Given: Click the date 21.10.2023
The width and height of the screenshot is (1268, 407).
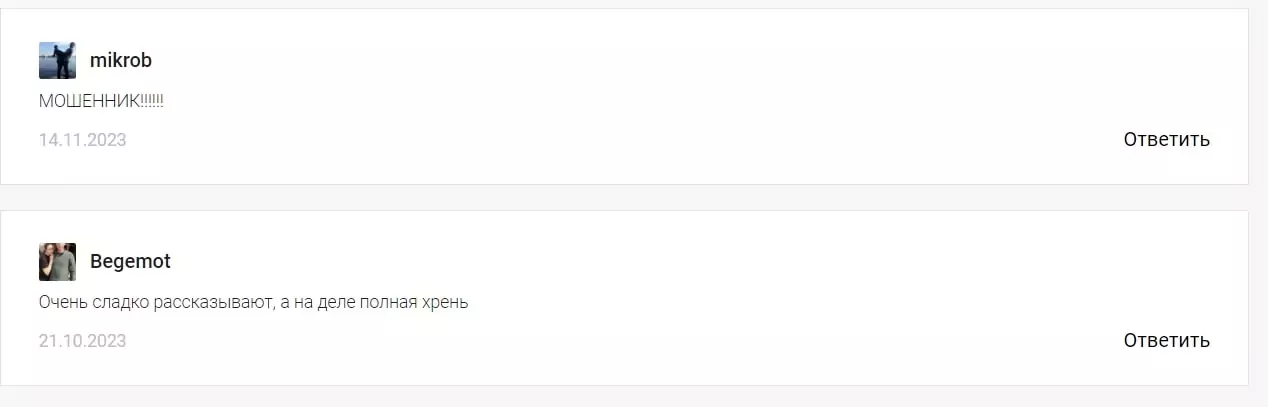Looking at the screenshot, I should 82,341.
